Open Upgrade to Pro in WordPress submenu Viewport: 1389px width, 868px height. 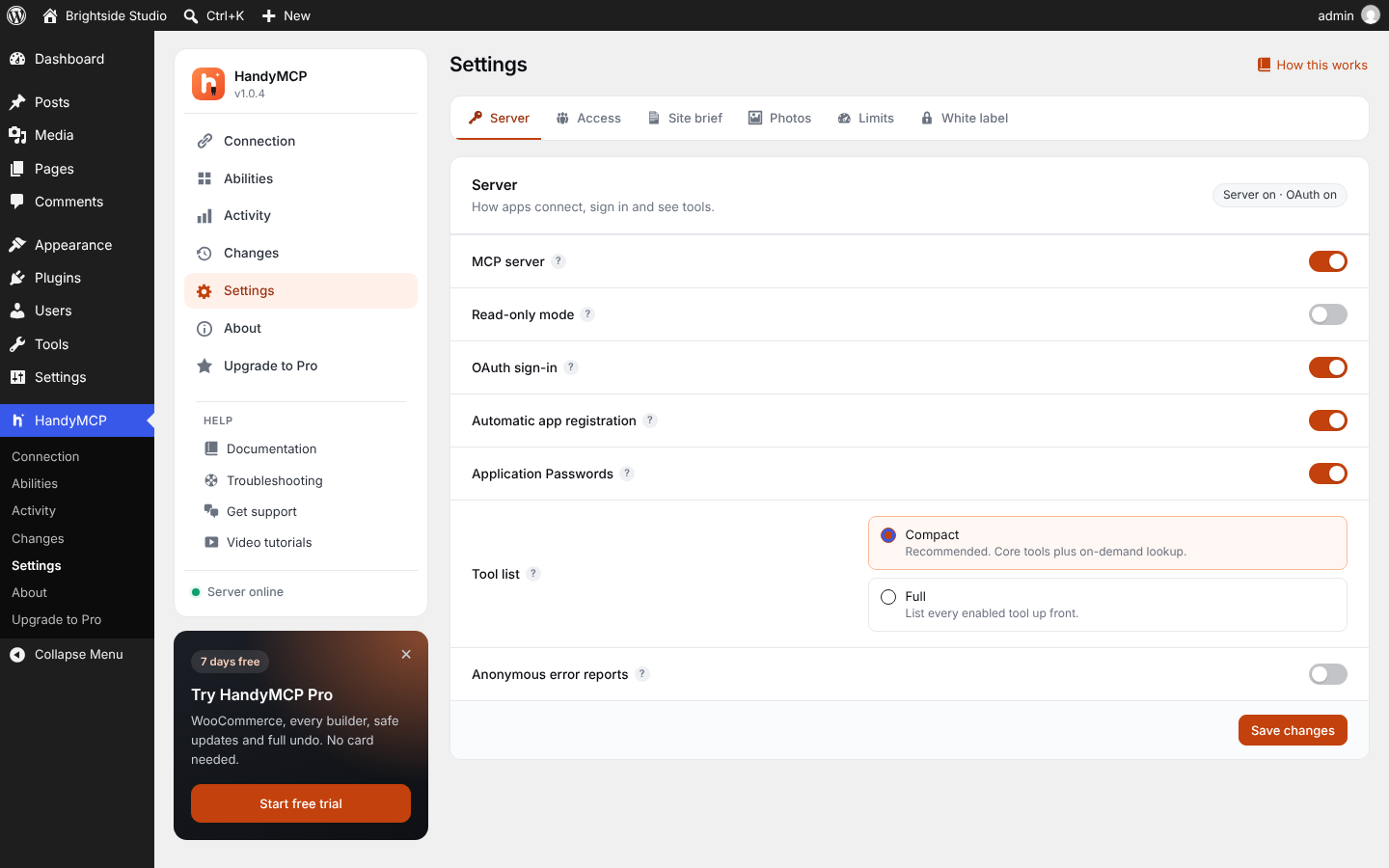point(56,619)
